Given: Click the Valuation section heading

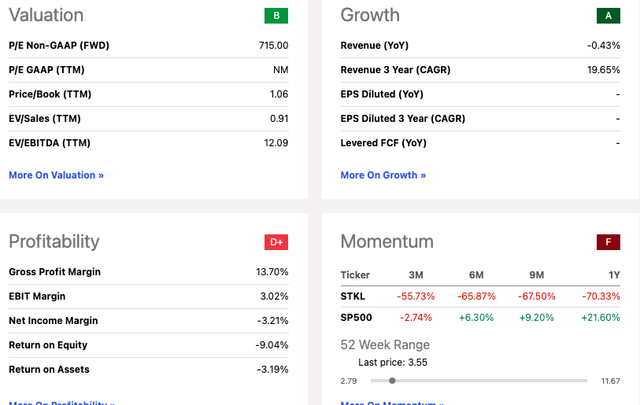Looking at the screenshot, I should pos(46,15).
